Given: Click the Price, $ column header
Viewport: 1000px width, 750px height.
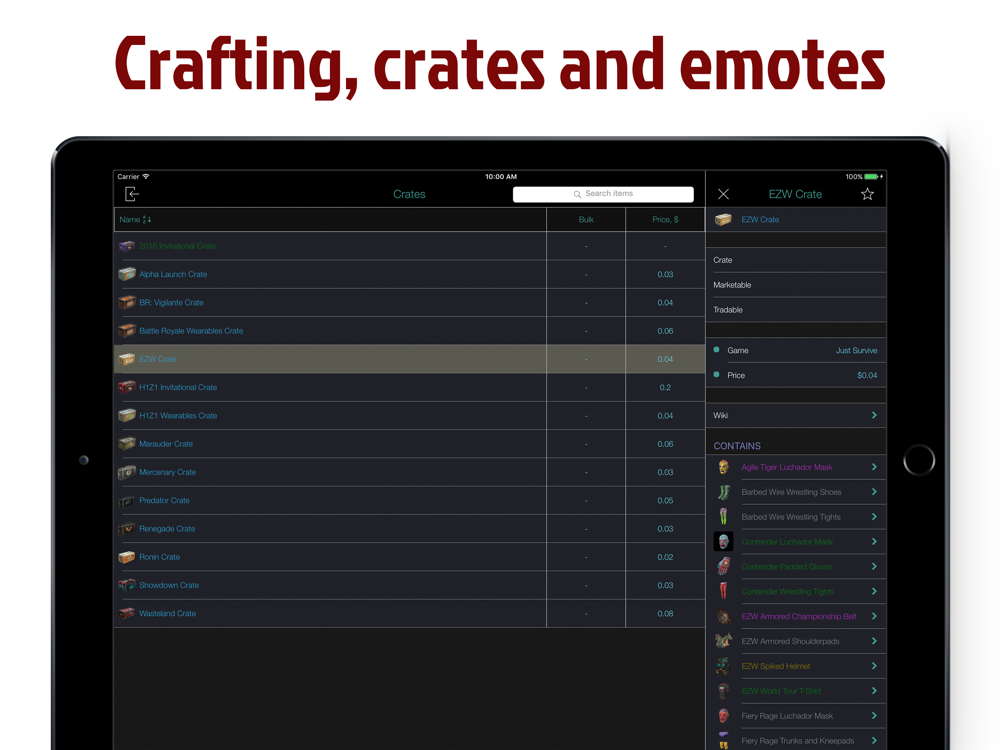Looking at the screenshot, I should click(665, 219).
